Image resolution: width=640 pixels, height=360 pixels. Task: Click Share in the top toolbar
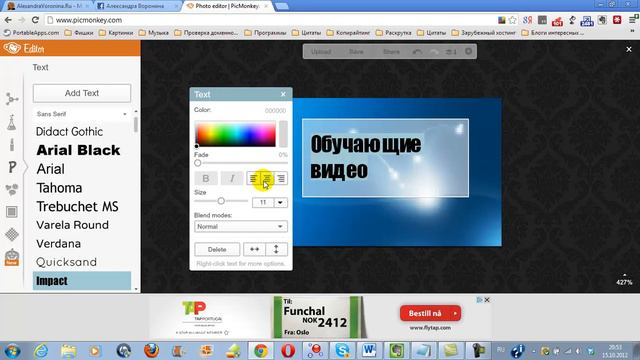click(391, 52)
